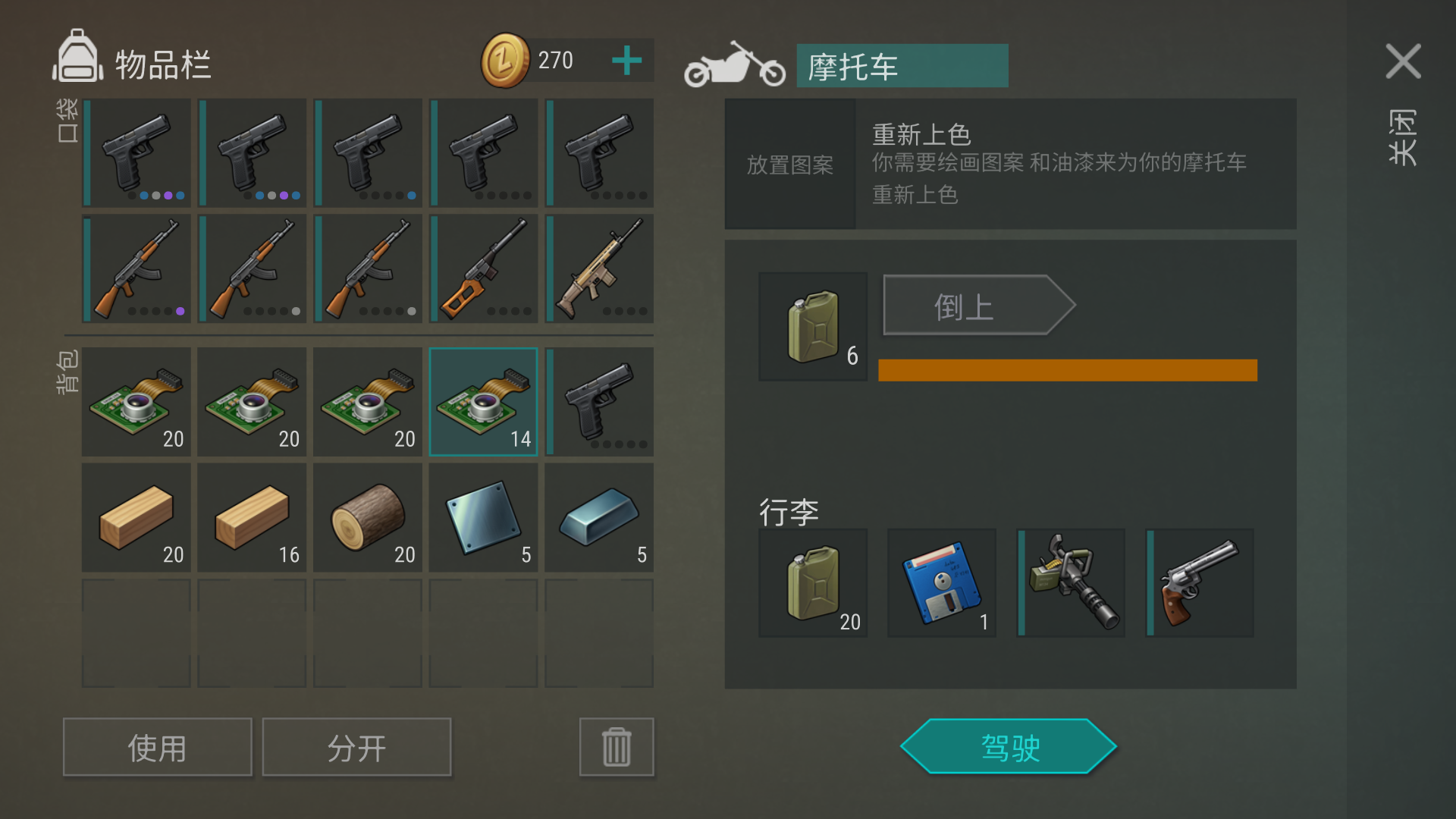Screen dimensions: 1456x819
Task: Click the 使用 (Use) button
Action: coord(158,747)
